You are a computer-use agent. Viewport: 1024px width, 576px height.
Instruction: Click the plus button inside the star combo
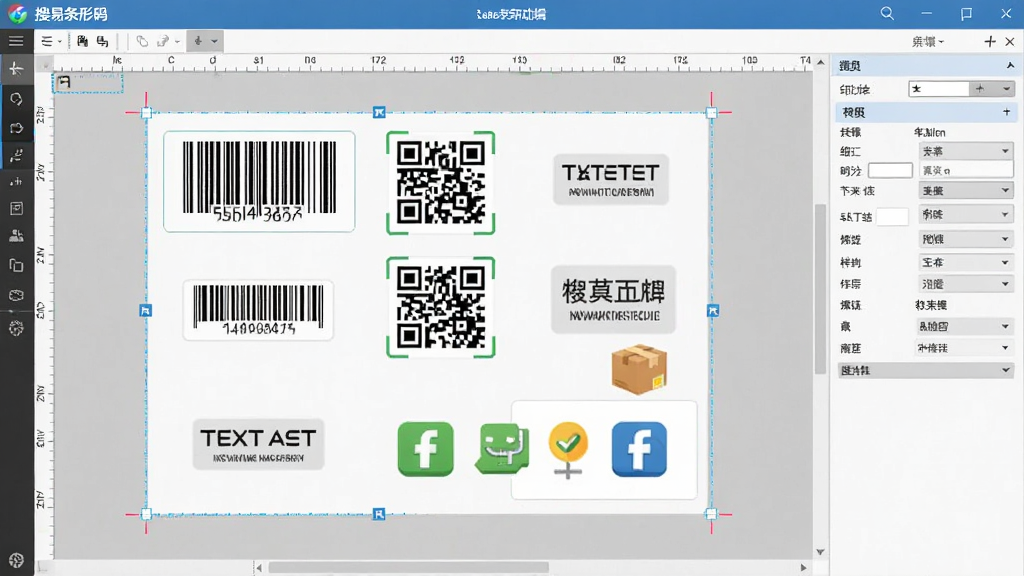pyautogui.click(x=980, y=89)
